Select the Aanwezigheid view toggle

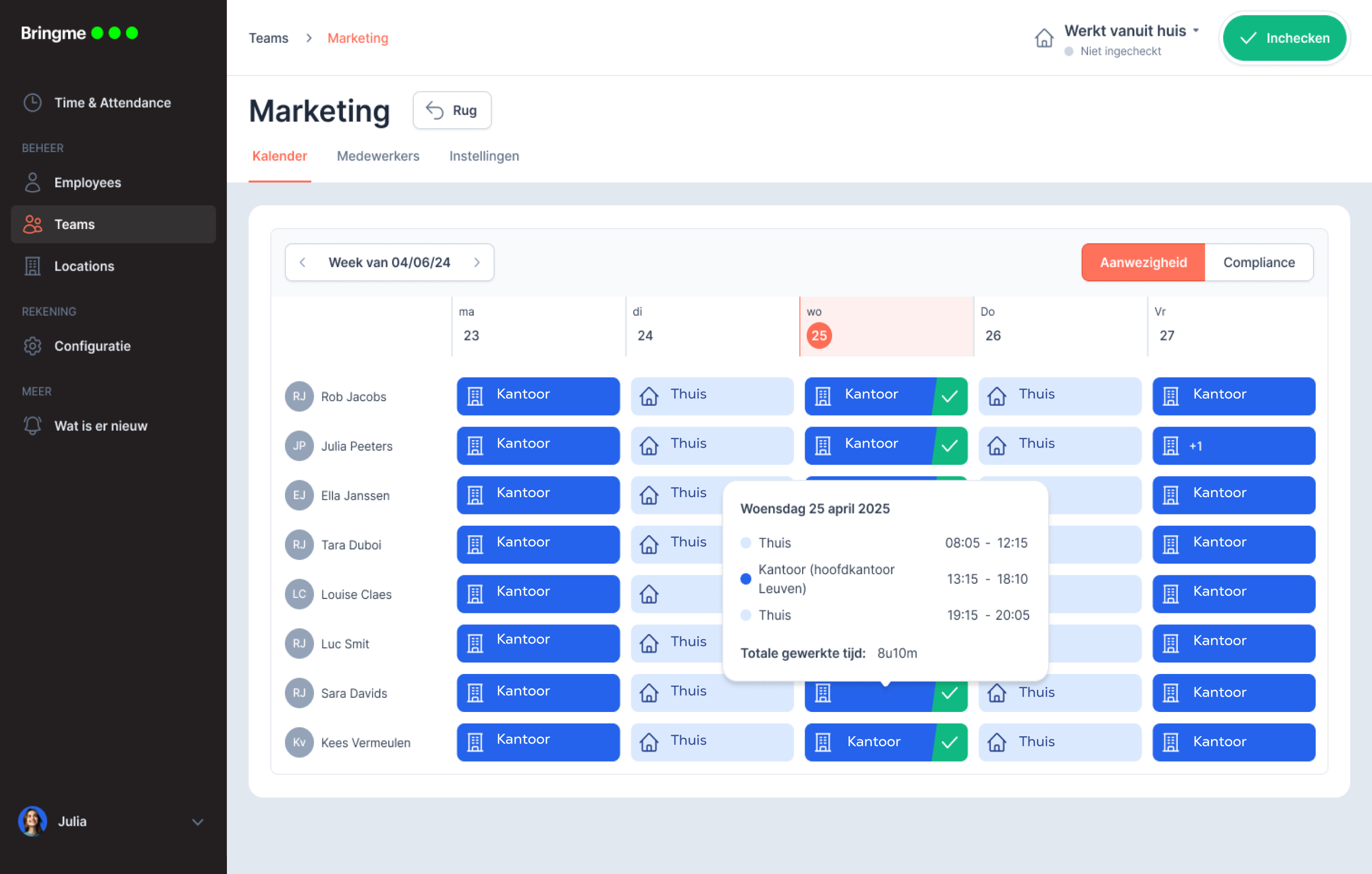1143,262
